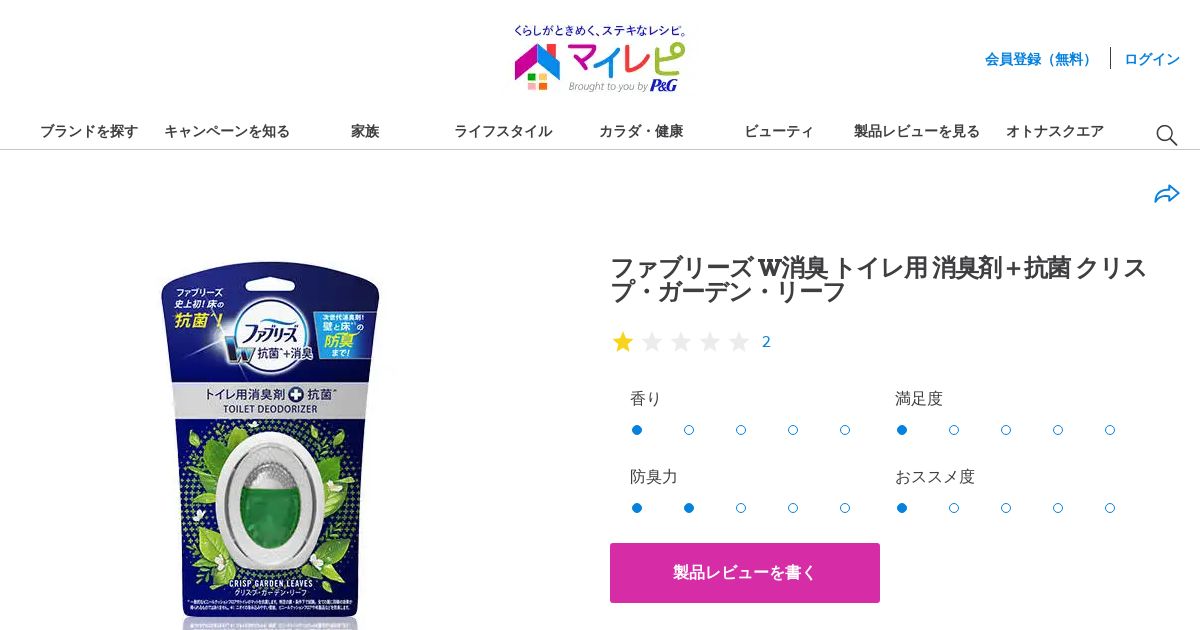The height and width of the screenshot is (630, 1200).
Task: Click the ログイン link
Action: point(1152,59)
